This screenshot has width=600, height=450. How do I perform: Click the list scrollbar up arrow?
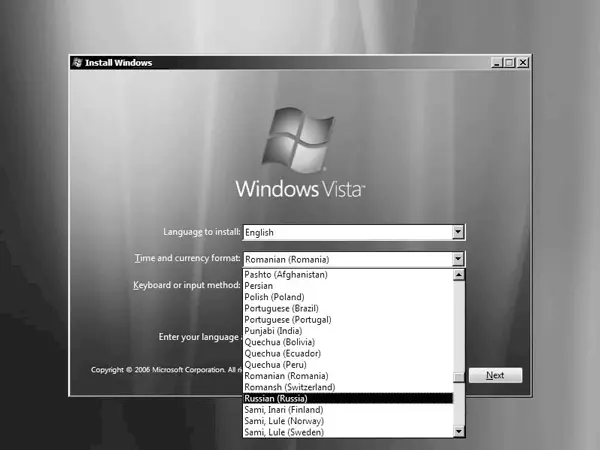pos(459,275)
